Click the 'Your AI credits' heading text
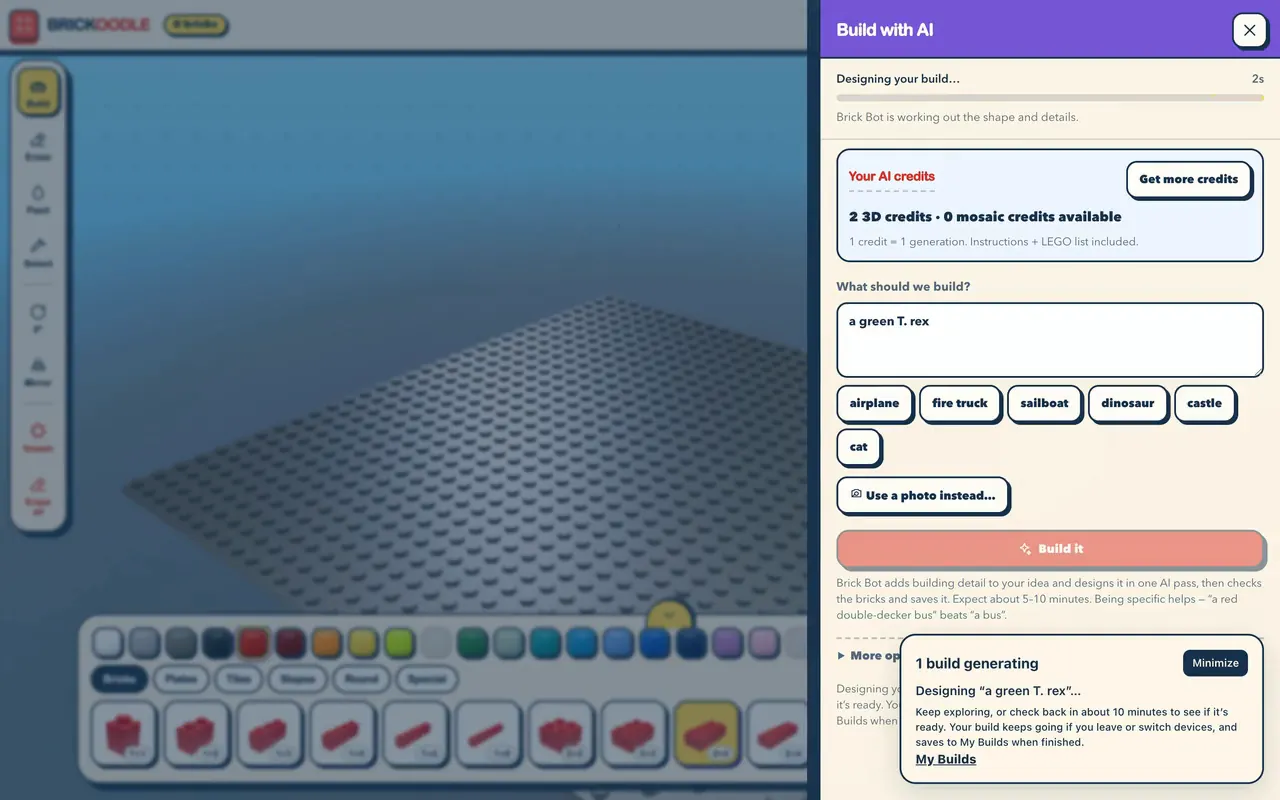 click(892, 176)
